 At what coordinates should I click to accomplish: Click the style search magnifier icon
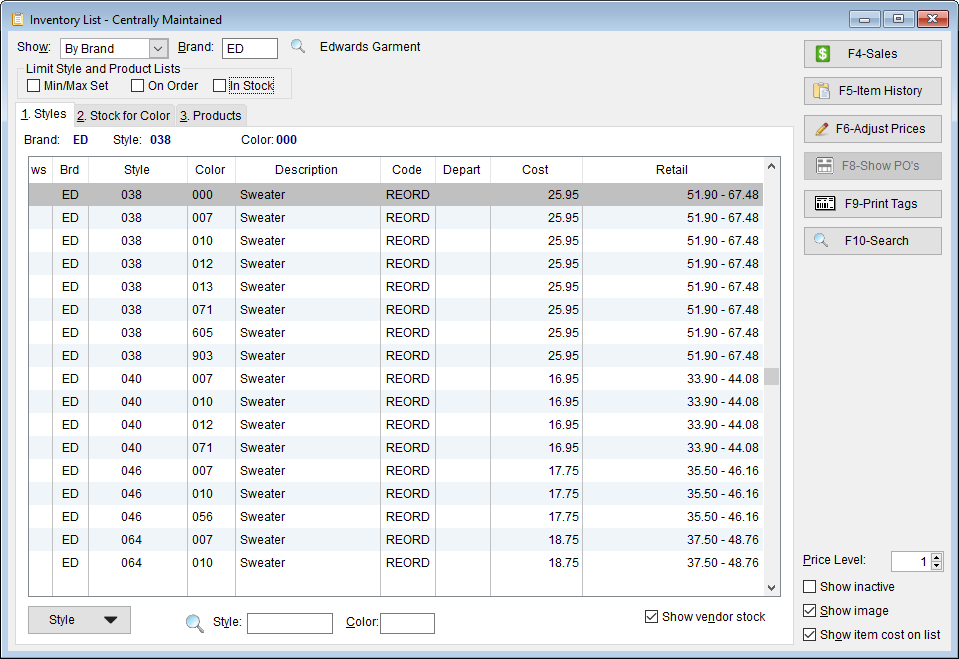[x=194, y=624]
